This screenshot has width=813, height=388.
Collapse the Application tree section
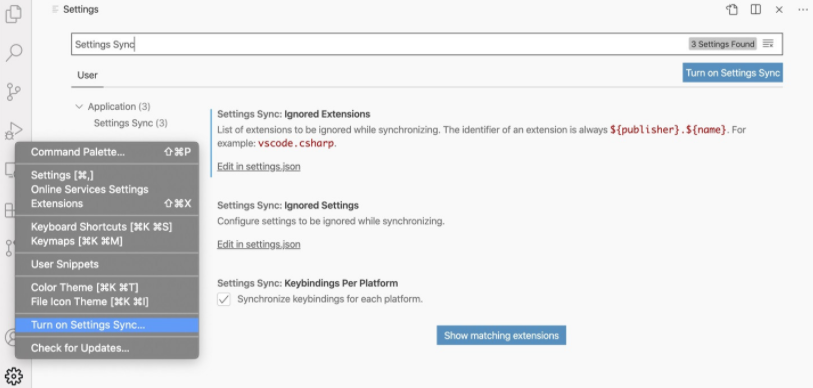point(79,106)
